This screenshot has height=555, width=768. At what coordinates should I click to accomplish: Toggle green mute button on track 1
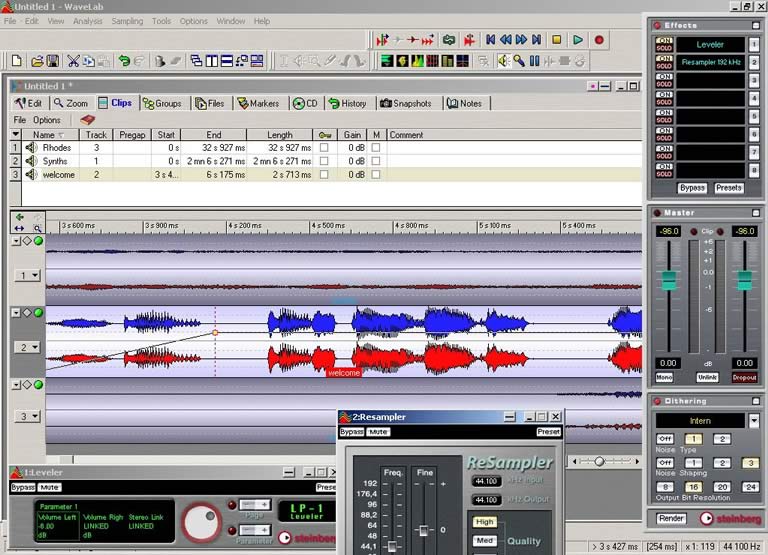38,241
